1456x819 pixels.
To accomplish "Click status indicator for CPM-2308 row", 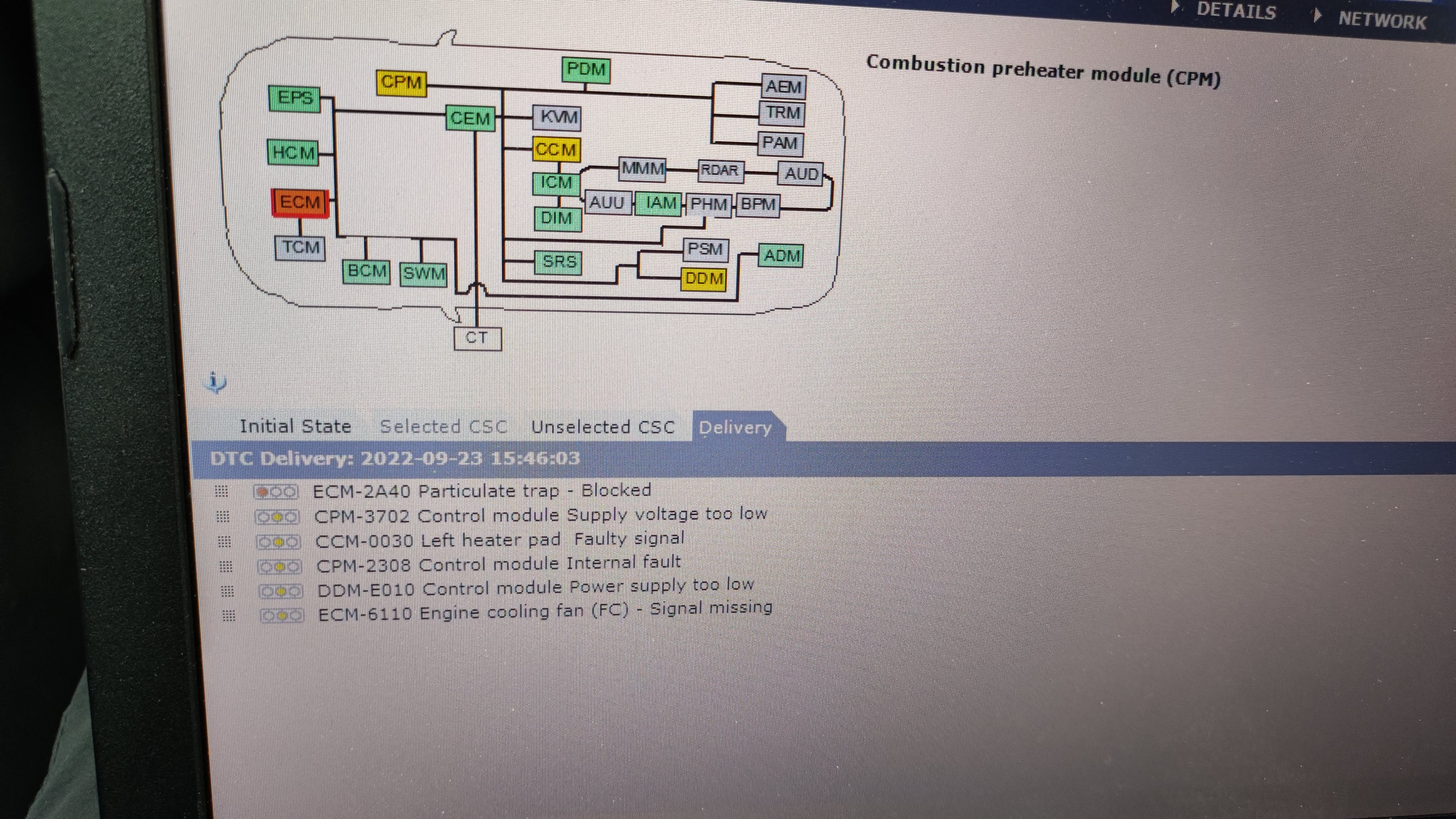I will click(280, 567).
